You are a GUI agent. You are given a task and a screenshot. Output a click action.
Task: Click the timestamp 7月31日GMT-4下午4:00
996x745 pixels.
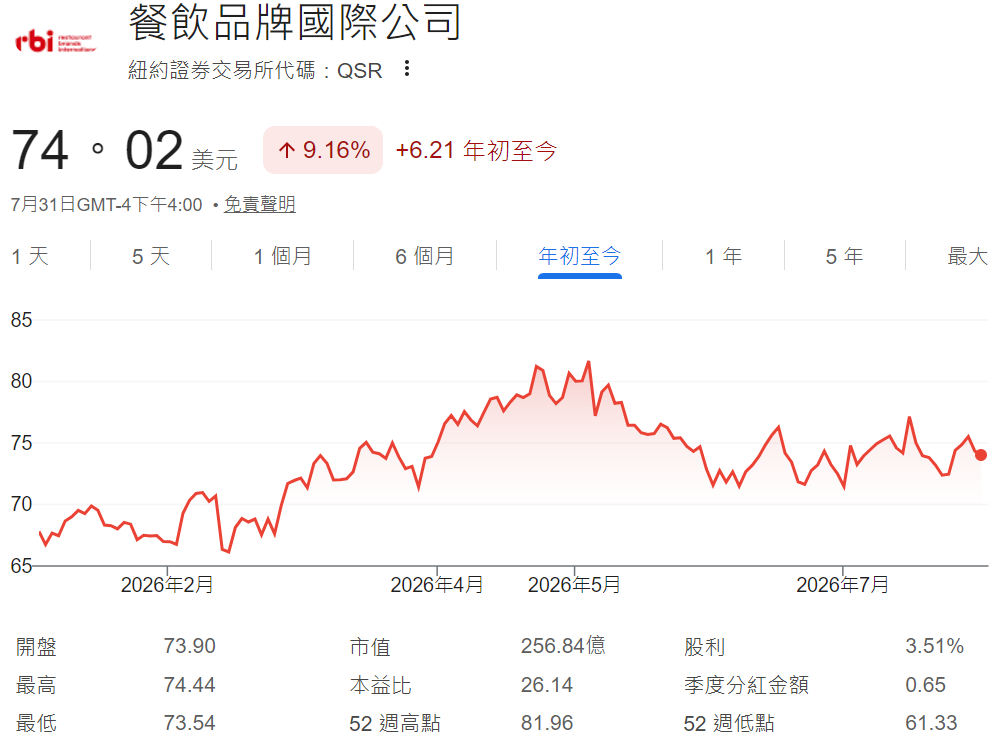click(x=106, y=205)
